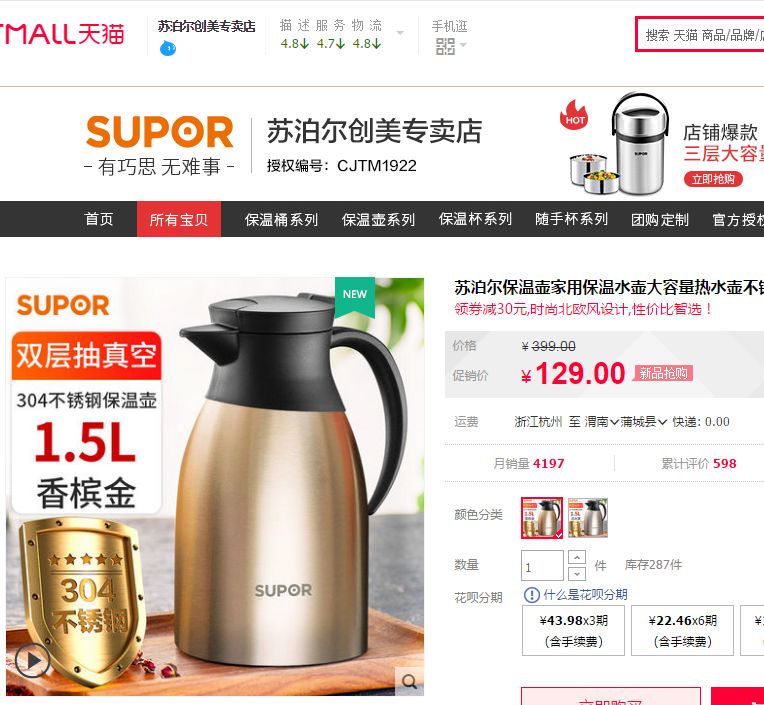
Task: Open the 蒲城县 district dropdown
Action: 643,421
